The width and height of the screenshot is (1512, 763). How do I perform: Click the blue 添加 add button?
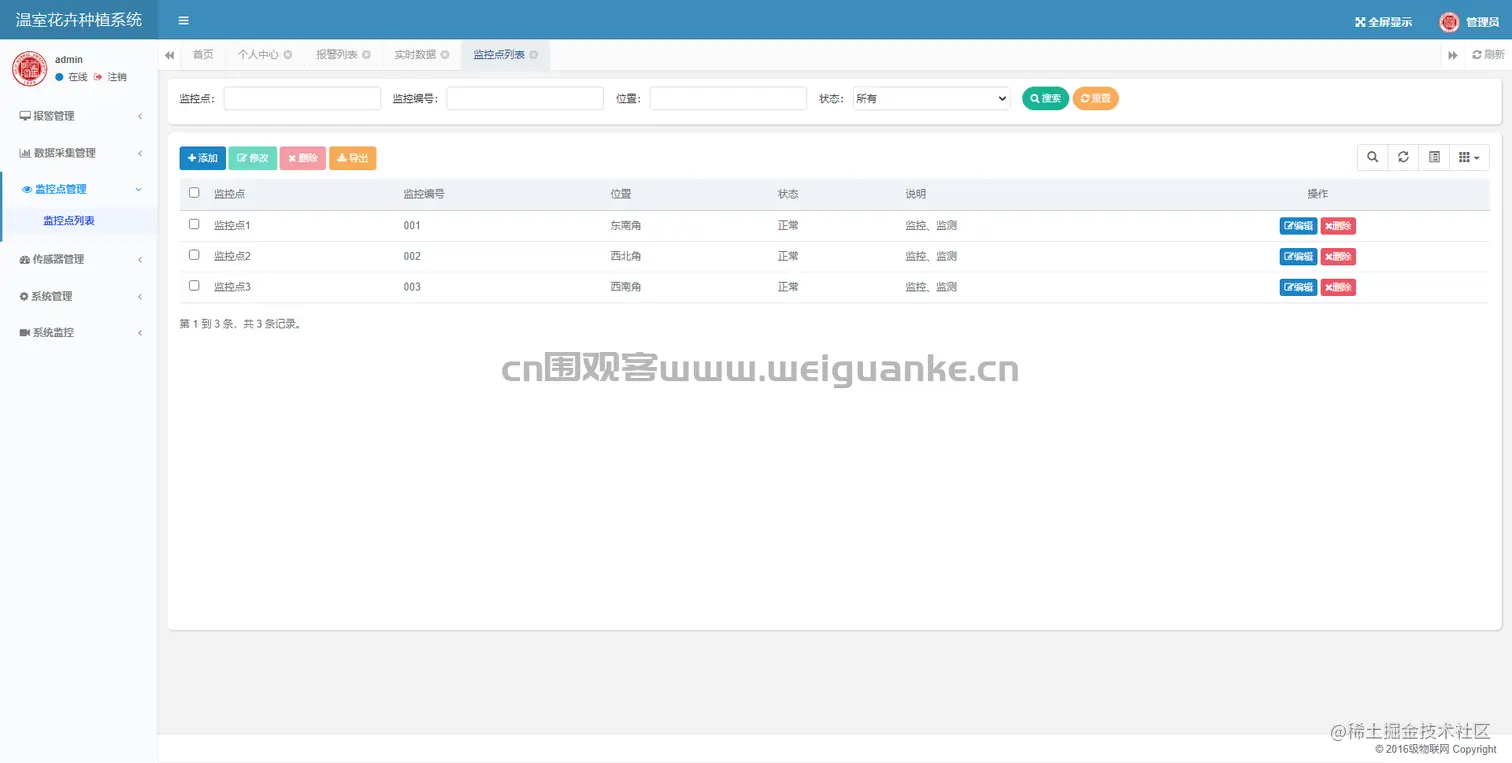(203, 158)
